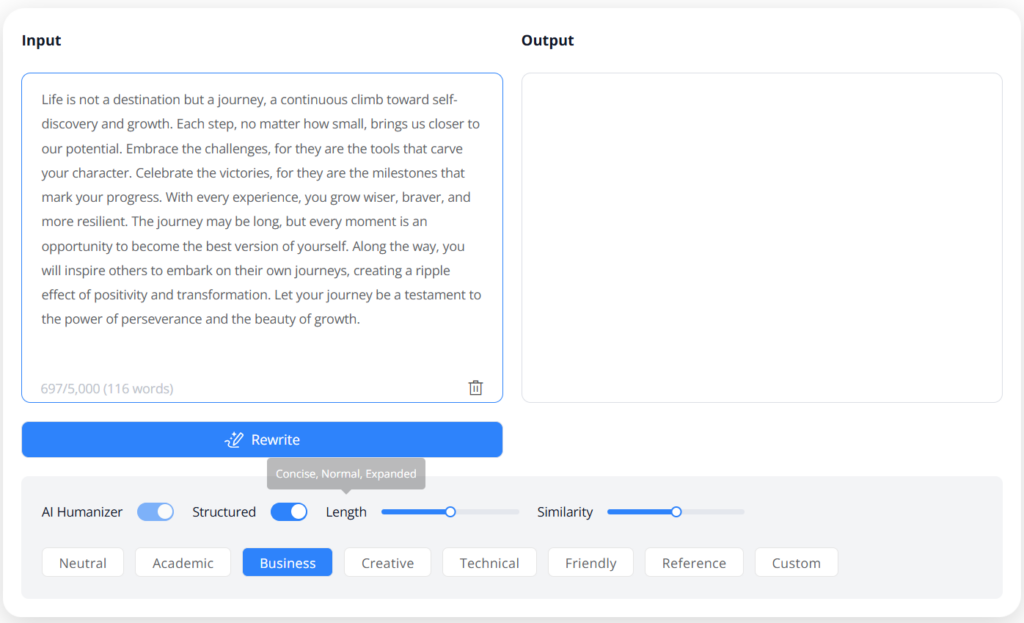Image resolution: width=1024 pixels, height=623 pixels.
Task: Disable the Structured toggle
Action: coord(289,511)
